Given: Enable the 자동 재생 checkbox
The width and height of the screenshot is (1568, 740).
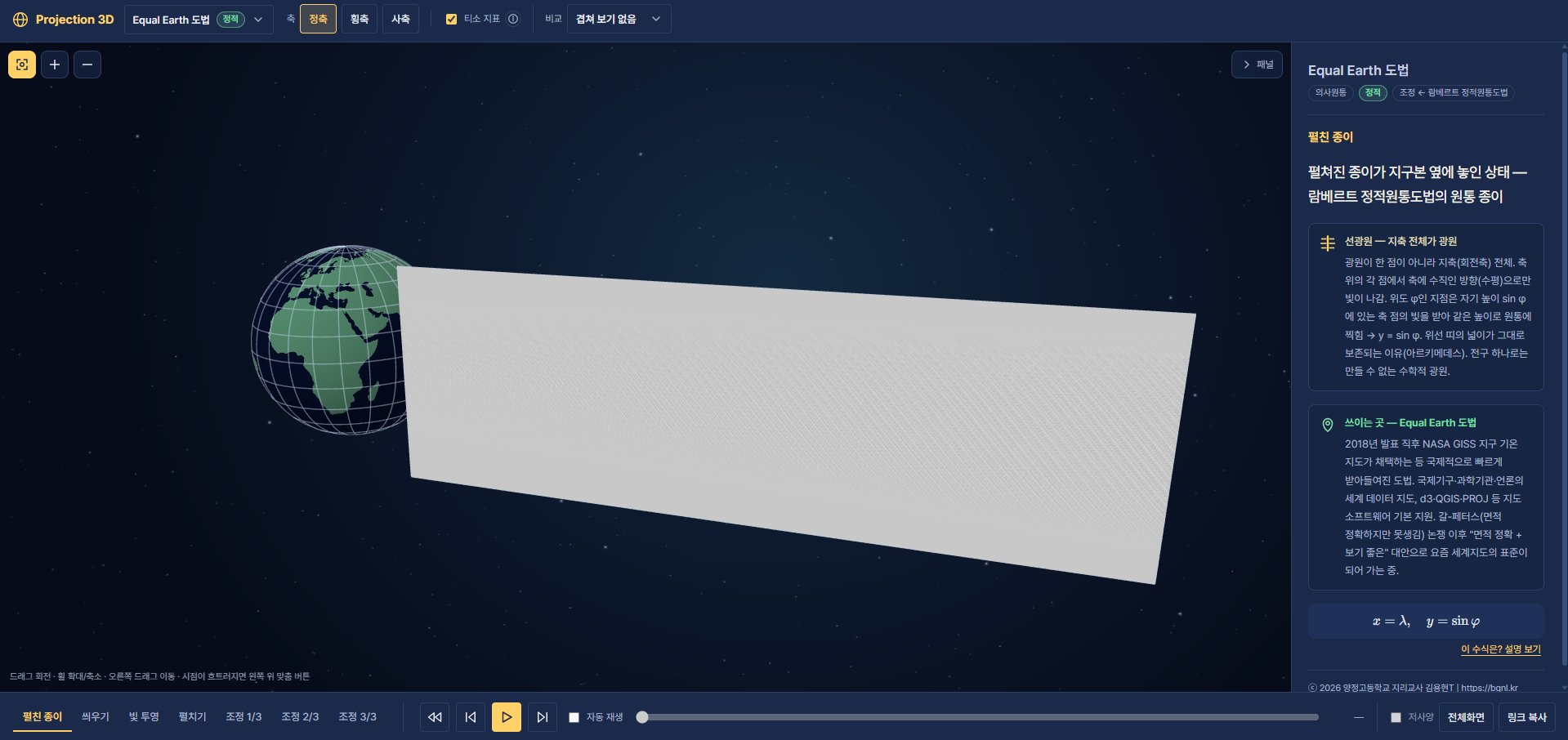Looking at the screenshot, I should 574,717.
